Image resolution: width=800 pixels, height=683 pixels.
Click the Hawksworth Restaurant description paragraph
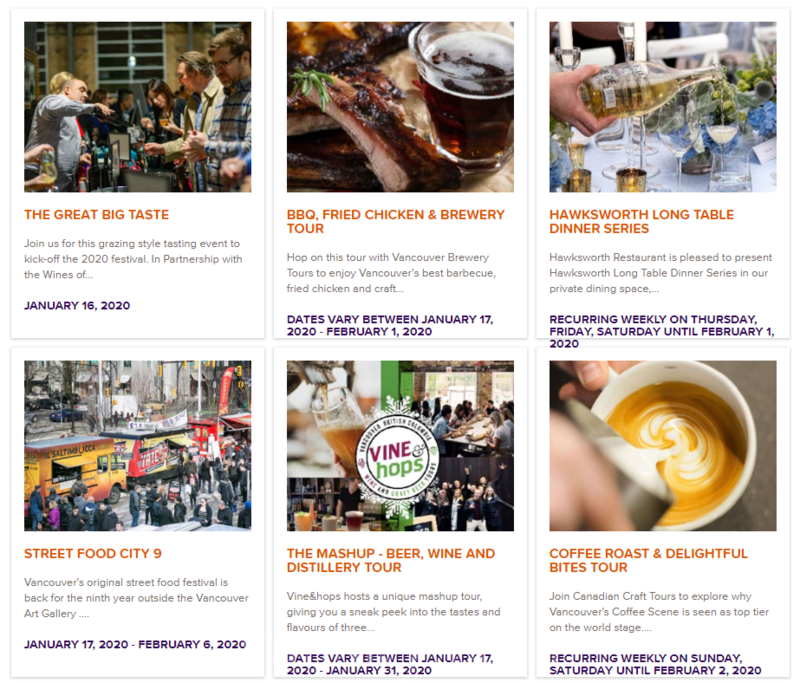[x=661, y=273]
